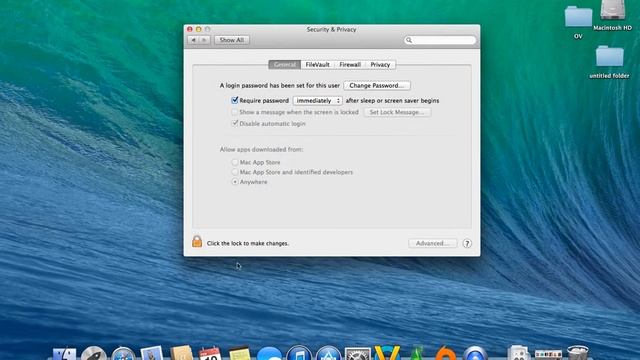The image size is (640, 360).
Task: Open Messages from the dock
Action: (269, 353)
